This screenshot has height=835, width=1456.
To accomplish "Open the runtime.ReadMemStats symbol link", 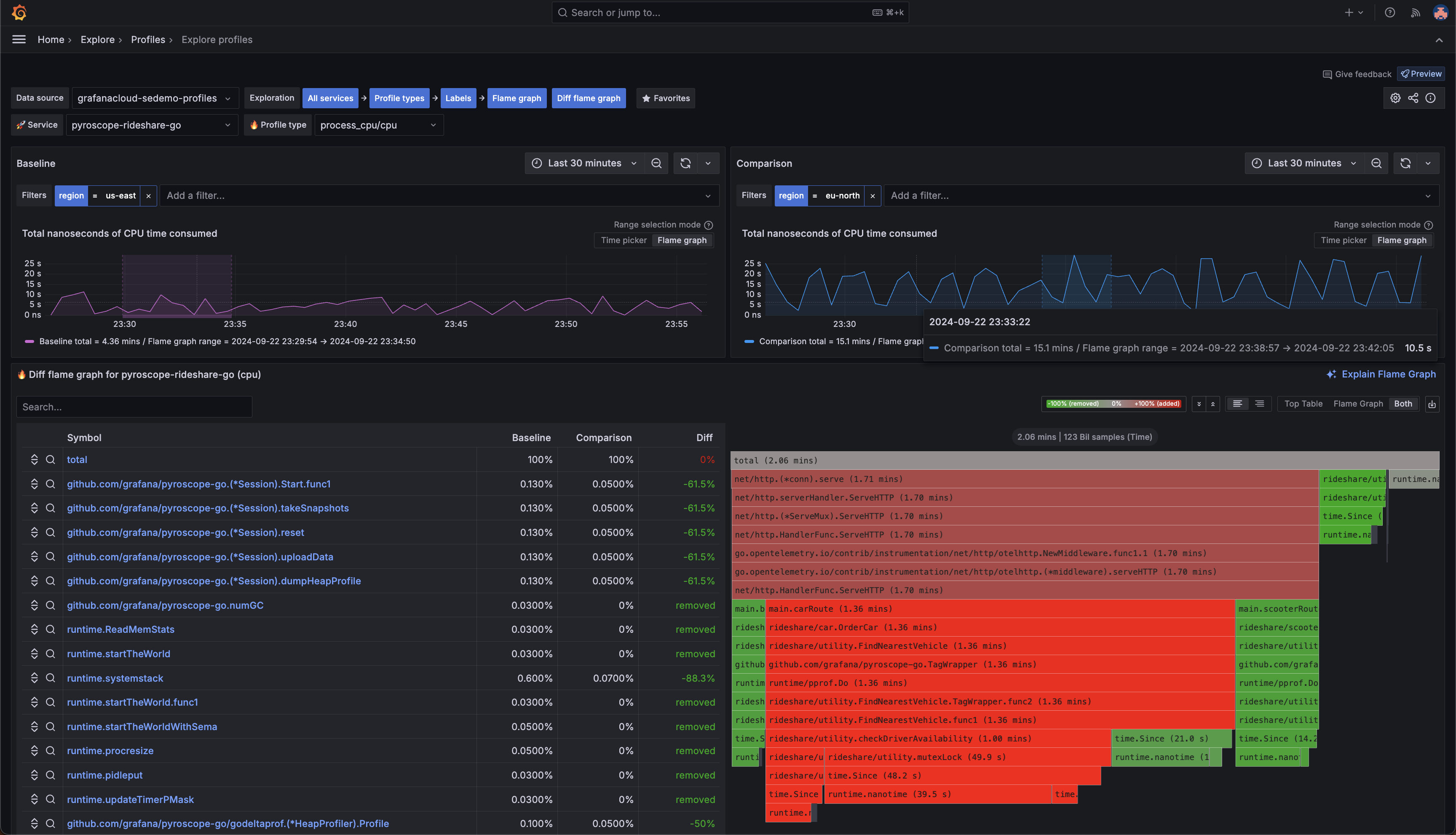I will (x=120, y=630).
